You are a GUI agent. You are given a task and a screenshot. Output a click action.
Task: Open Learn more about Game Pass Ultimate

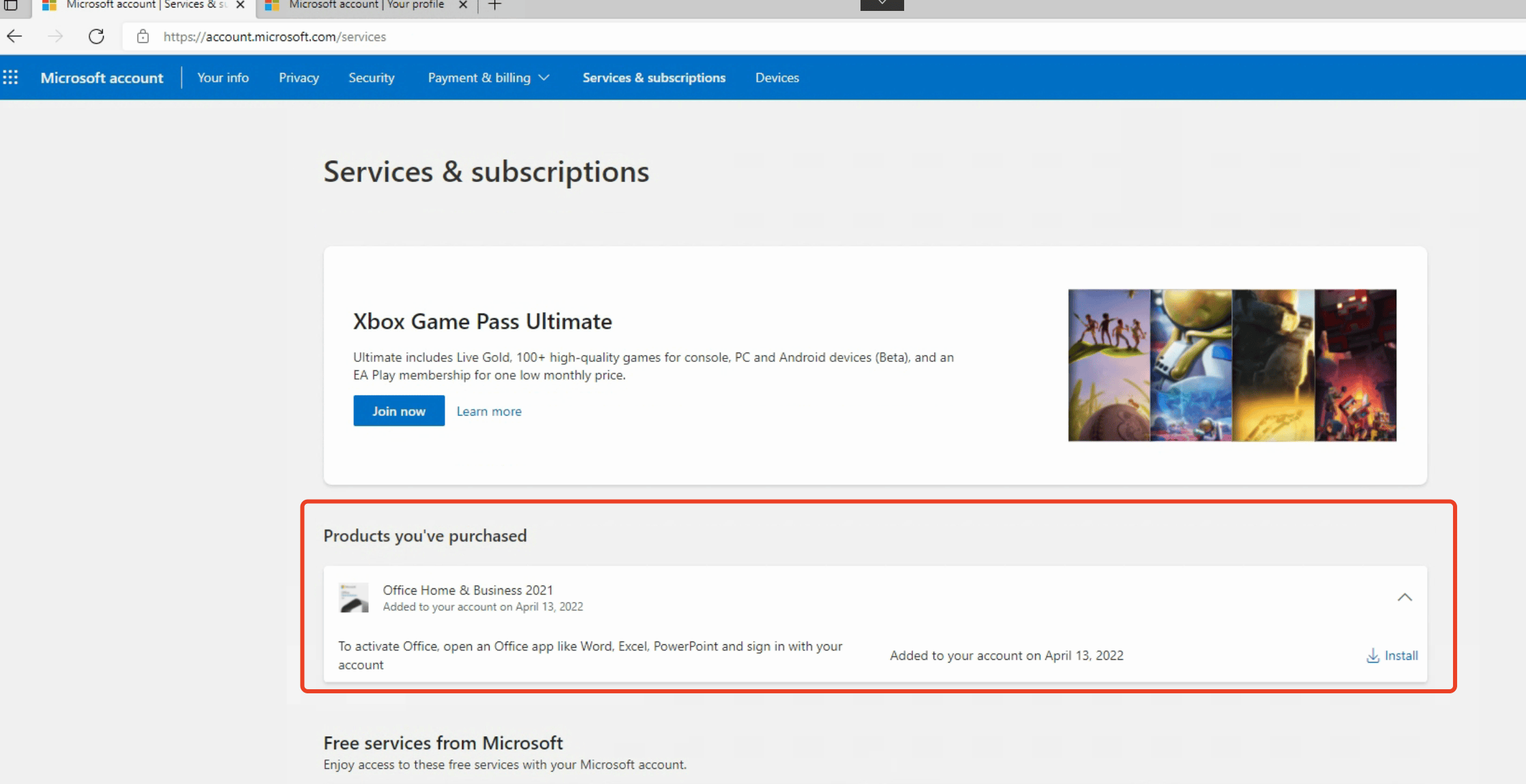tap(489, 411)
